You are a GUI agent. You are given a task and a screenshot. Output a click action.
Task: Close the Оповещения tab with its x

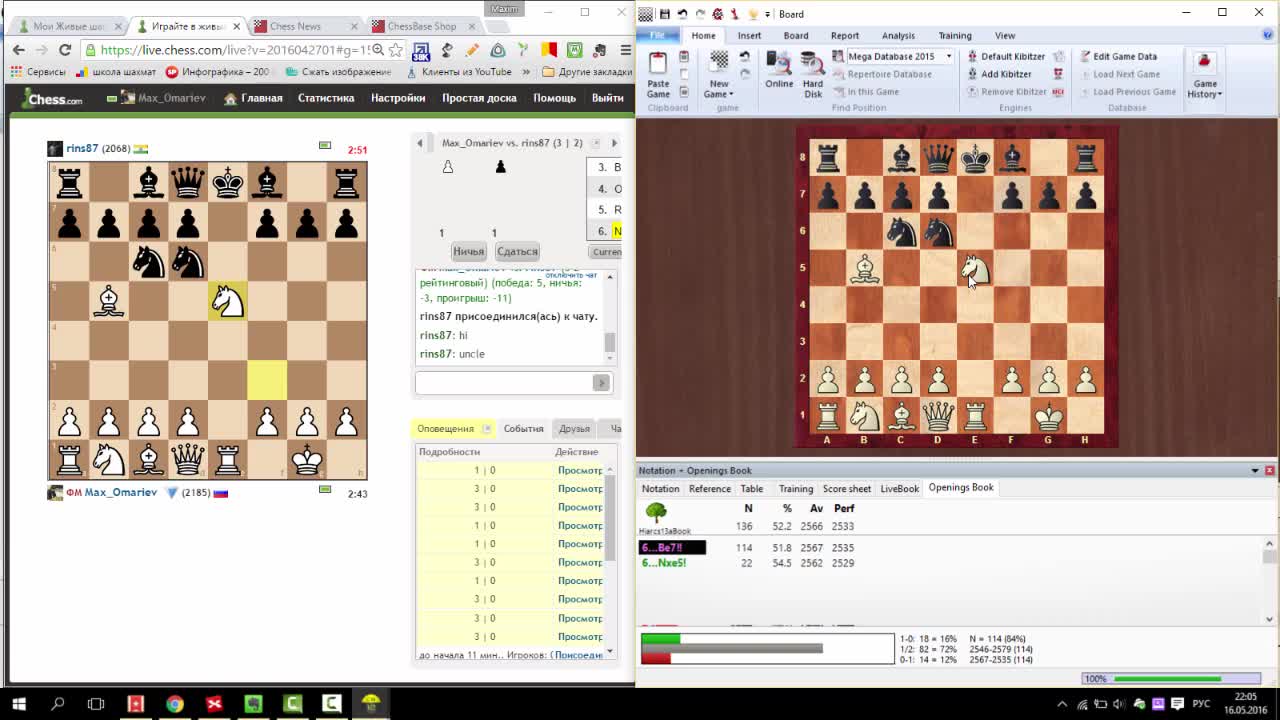pos(487,429)
